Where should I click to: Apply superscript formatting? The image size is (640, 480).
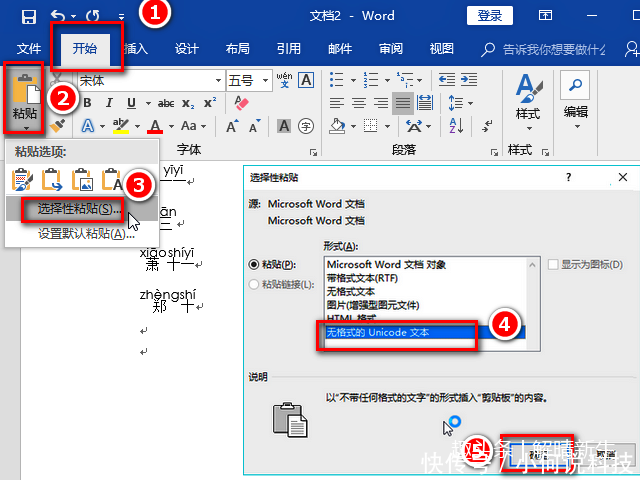click(x=210, y=103)
